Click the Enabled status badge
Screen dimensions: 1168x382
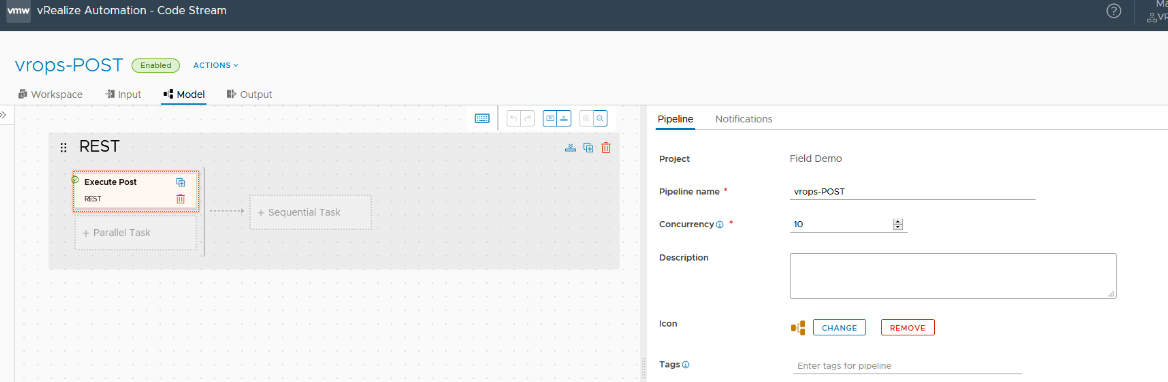(x=156, y=66)
